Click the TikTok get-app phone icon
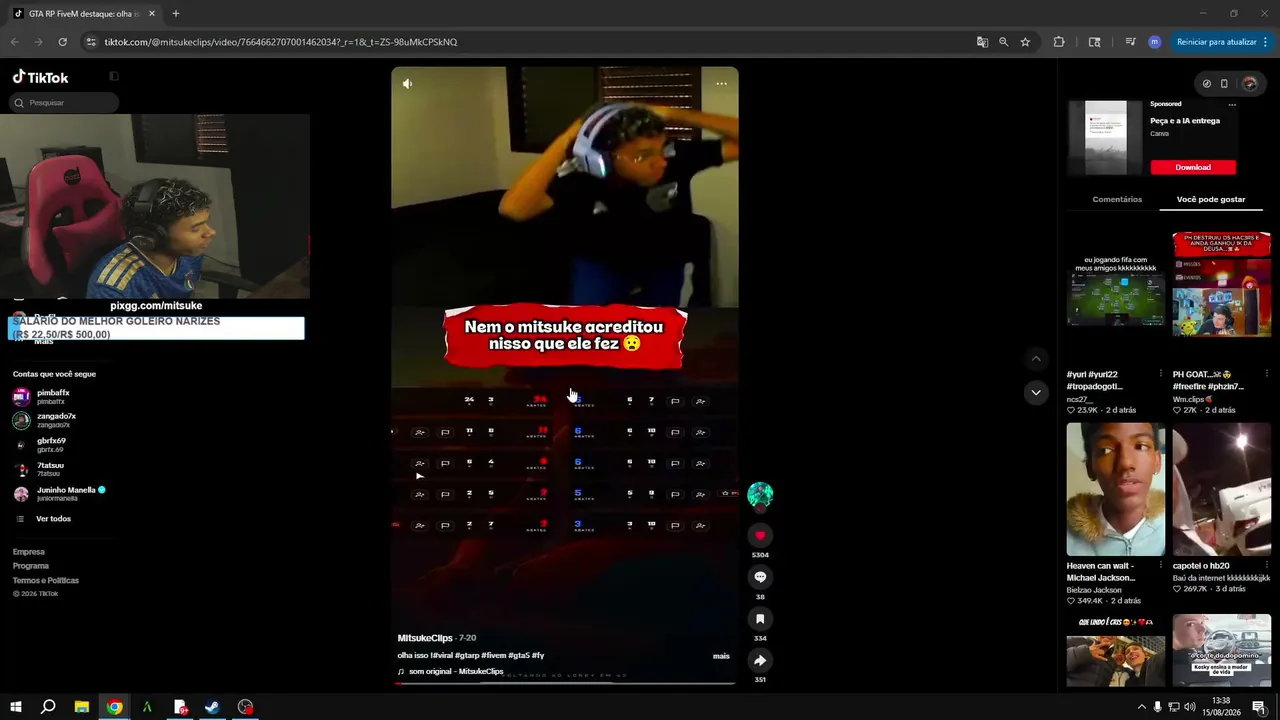 click(1224, 84)
